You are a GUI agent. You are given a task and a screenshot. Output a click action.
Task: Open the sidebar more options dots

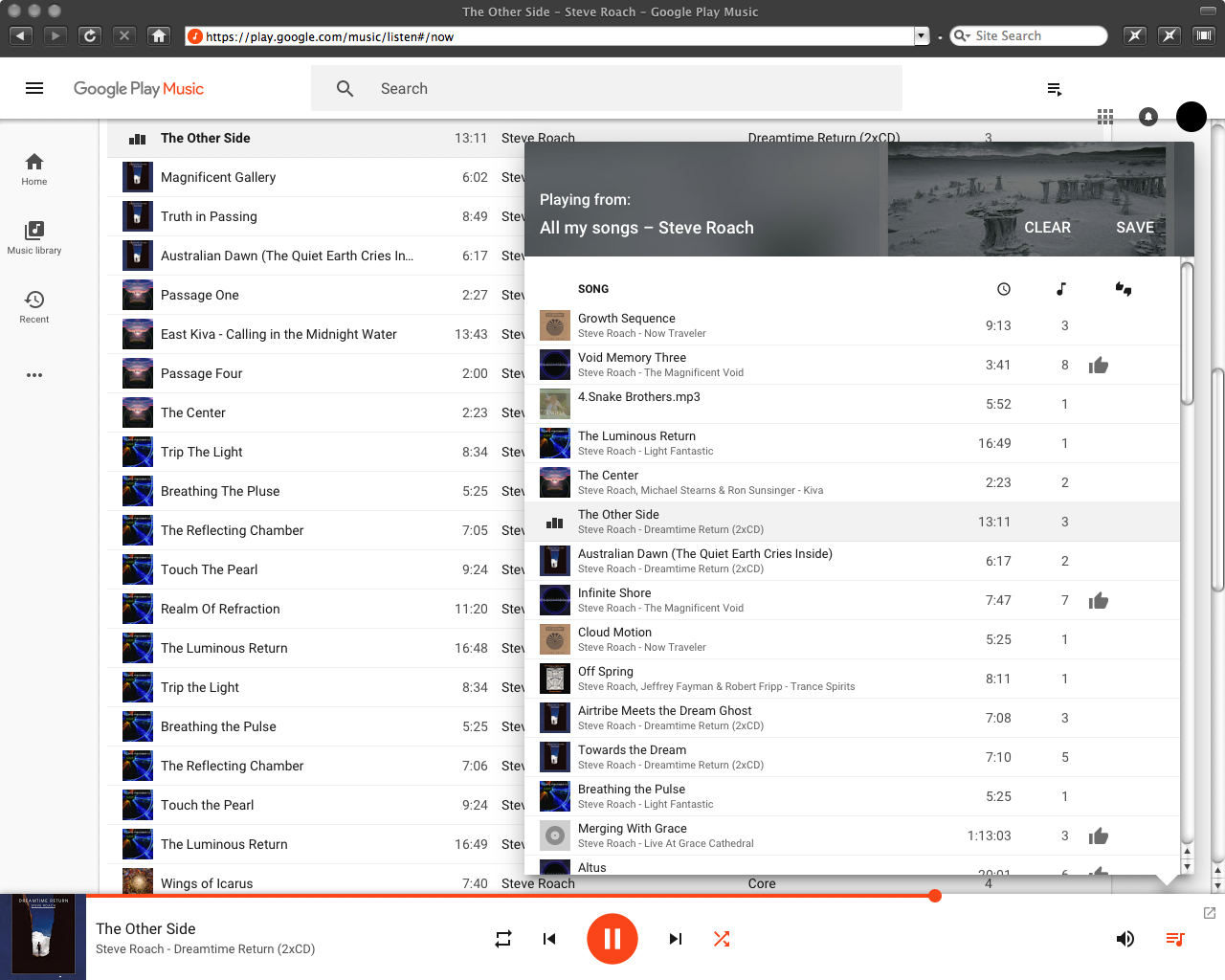pos(34,375)
